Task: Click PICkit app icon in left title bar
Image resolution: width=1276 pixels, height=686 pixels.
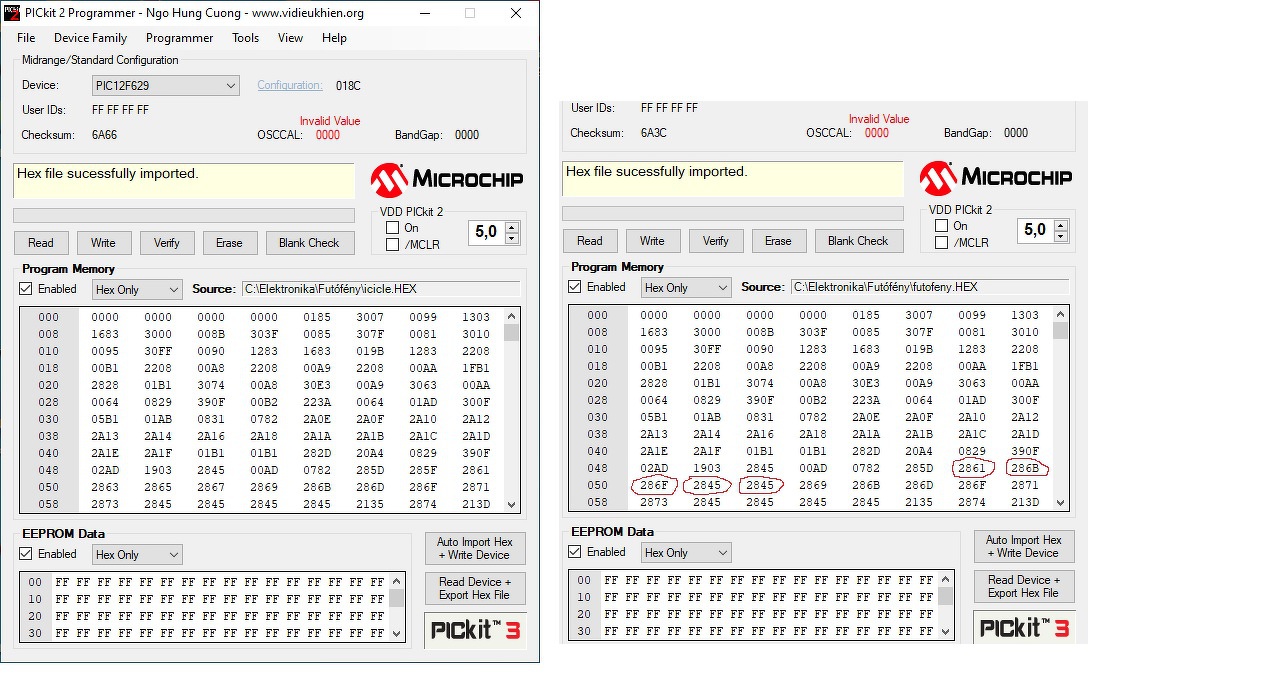Action: tap(12, 13)
